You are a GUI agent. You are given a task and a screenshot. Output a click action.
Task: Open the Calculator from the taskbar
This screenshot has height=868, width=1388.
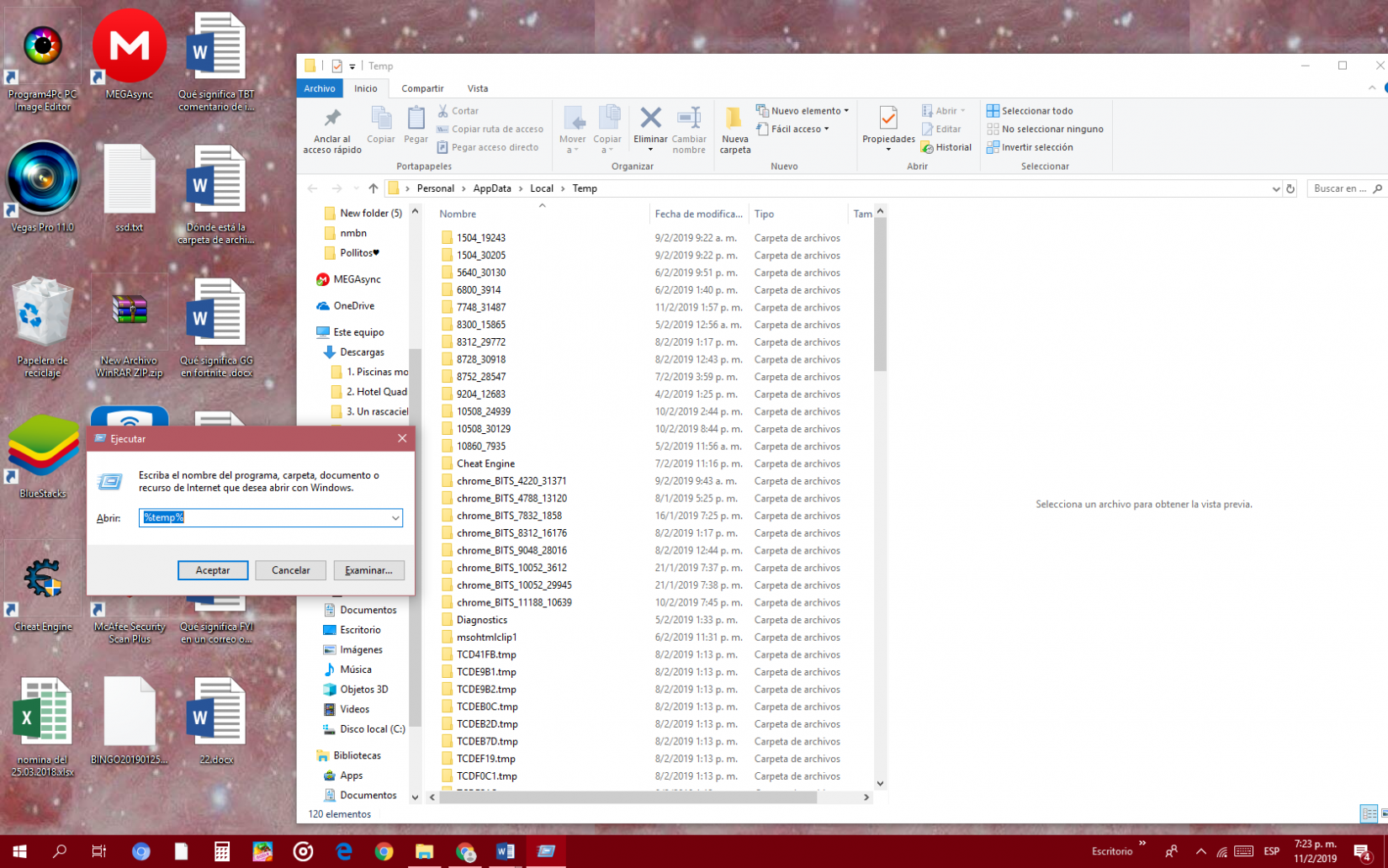coord(222,851)
